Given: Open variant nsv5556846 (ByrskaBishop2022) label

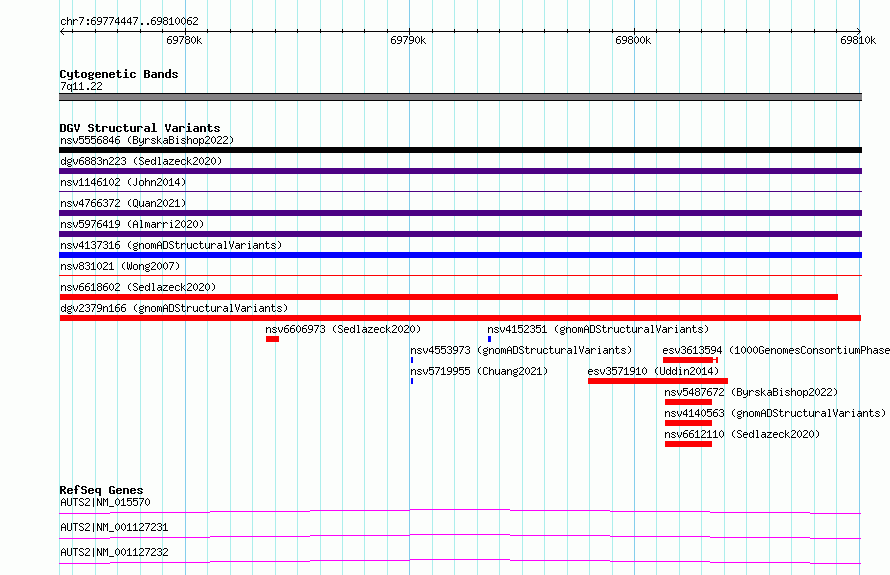Looking at the screenshot, I should [x=147, y=140].
